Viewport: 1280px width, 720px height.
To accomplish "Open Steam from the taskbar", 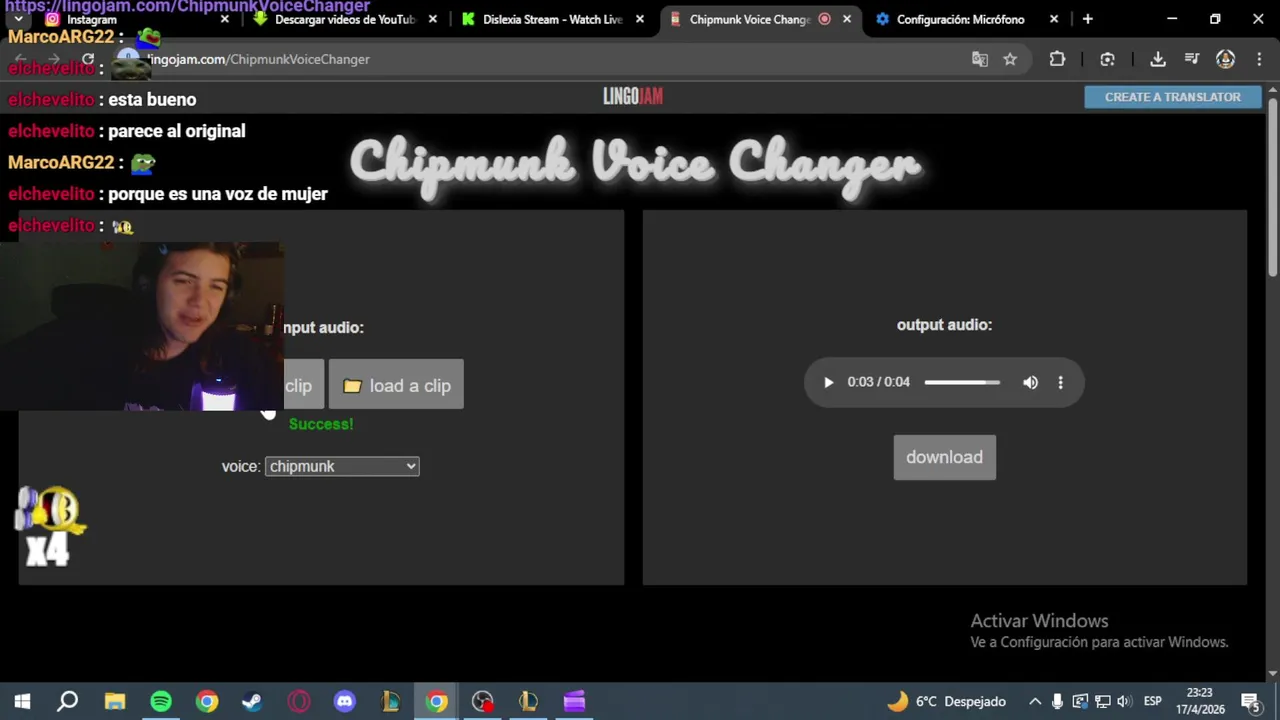I will point(252,701).
